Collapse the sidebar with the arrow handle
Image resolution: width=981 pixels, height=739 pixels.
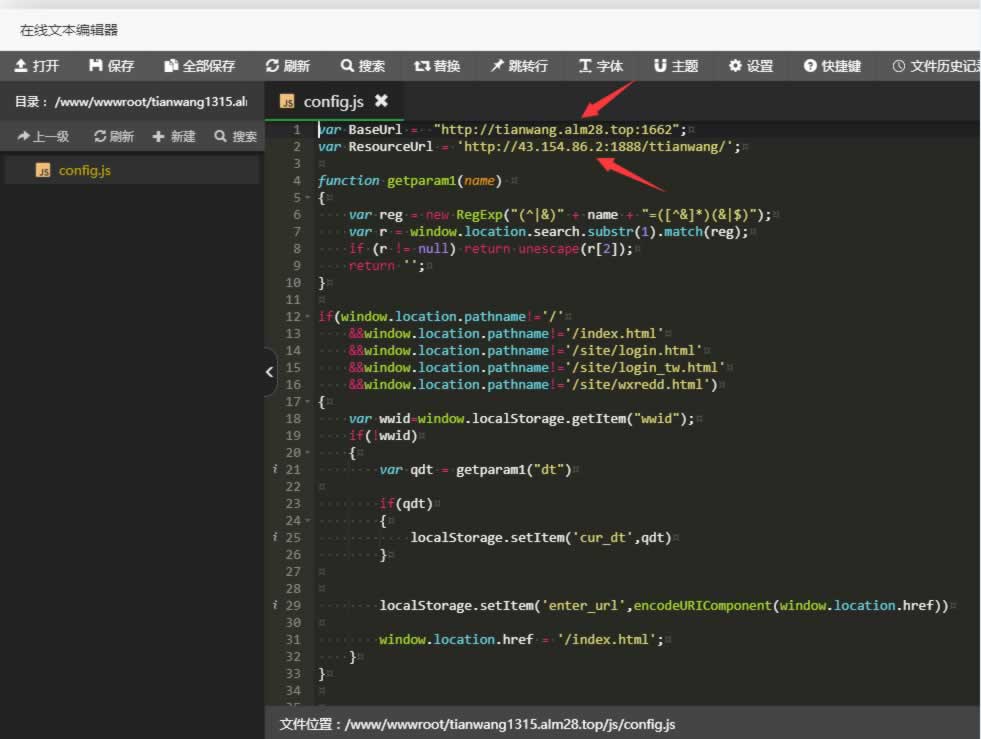[x=269, y=372]
